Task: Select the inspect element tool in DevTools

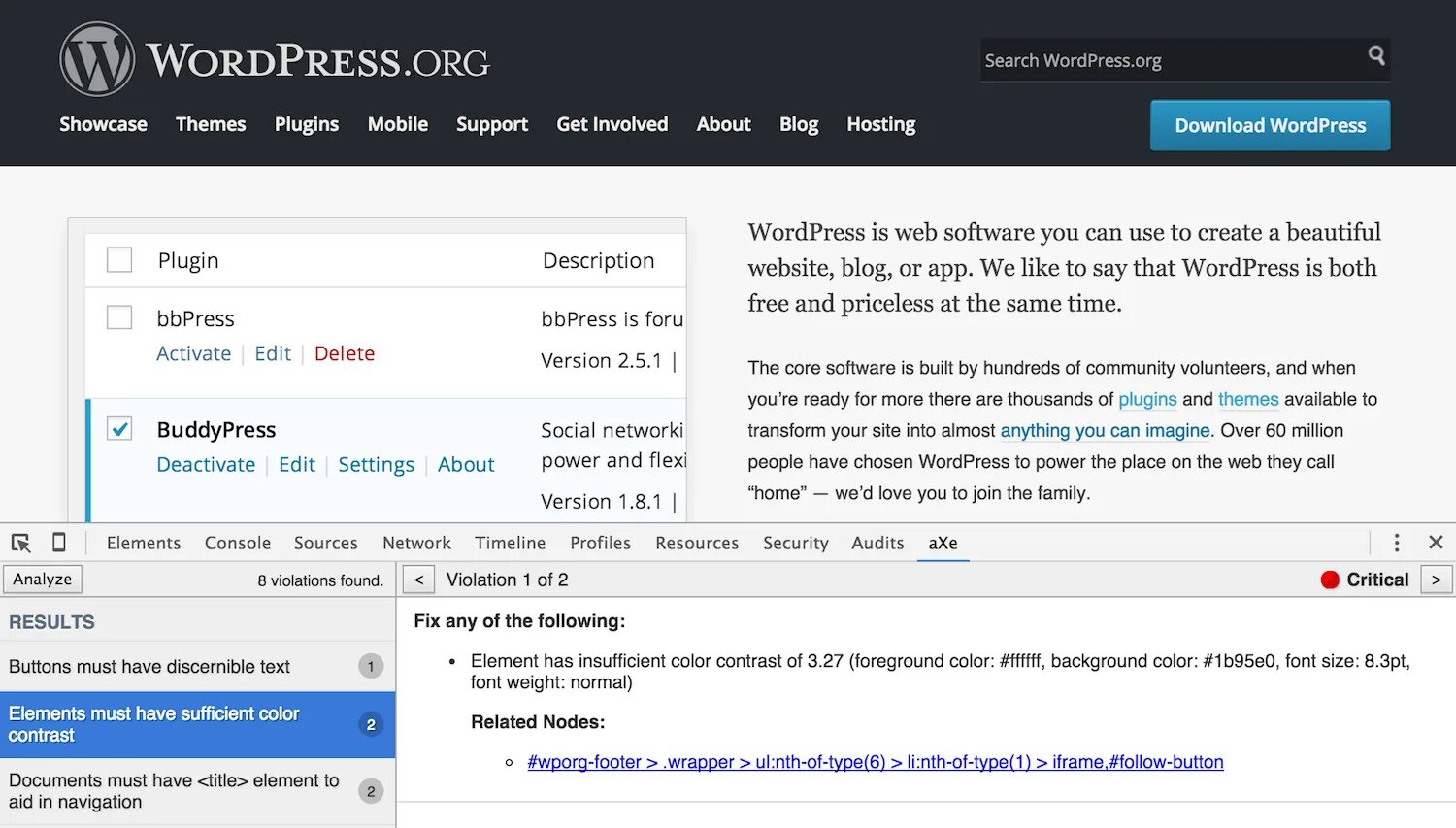Action: [x=20, y=542]
